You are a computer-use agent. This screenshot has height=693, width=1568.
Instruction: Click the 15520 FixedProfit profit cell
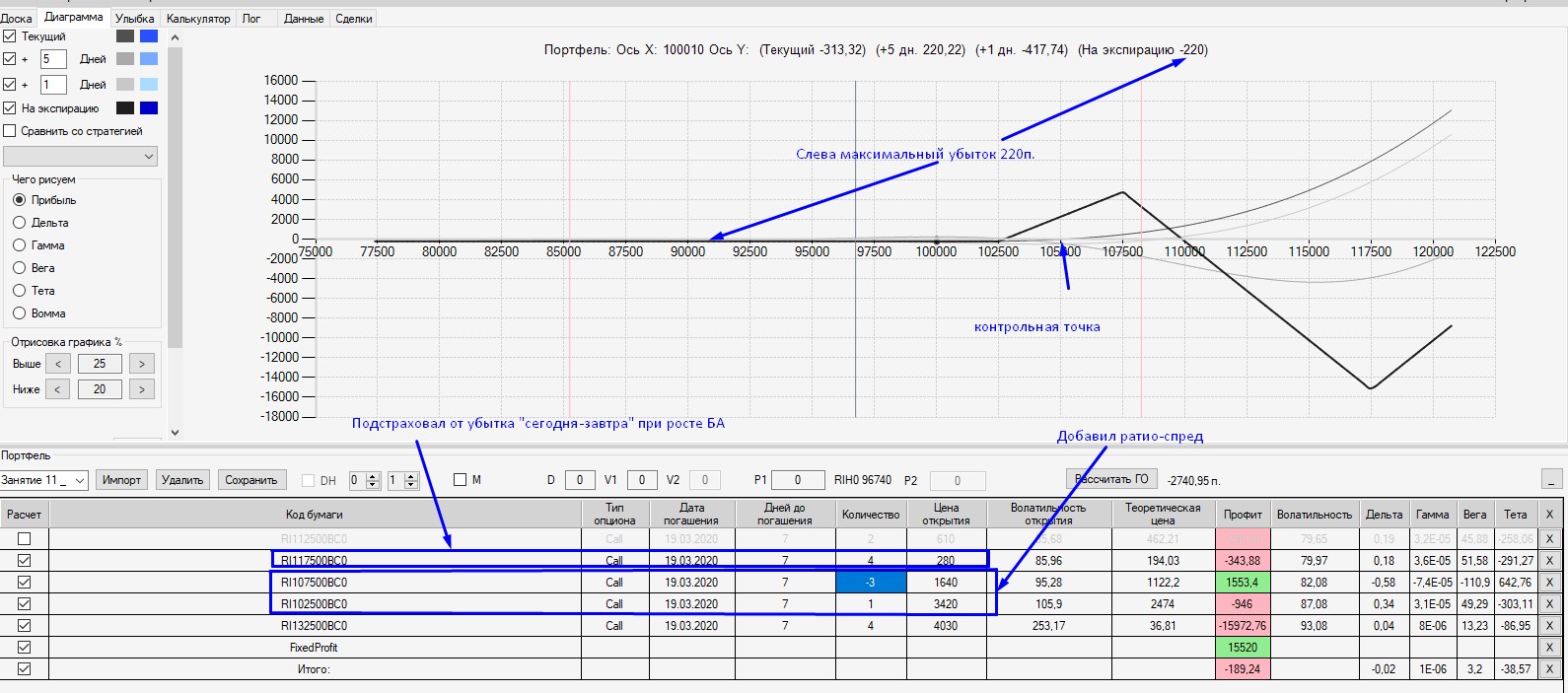point(1243,648)
